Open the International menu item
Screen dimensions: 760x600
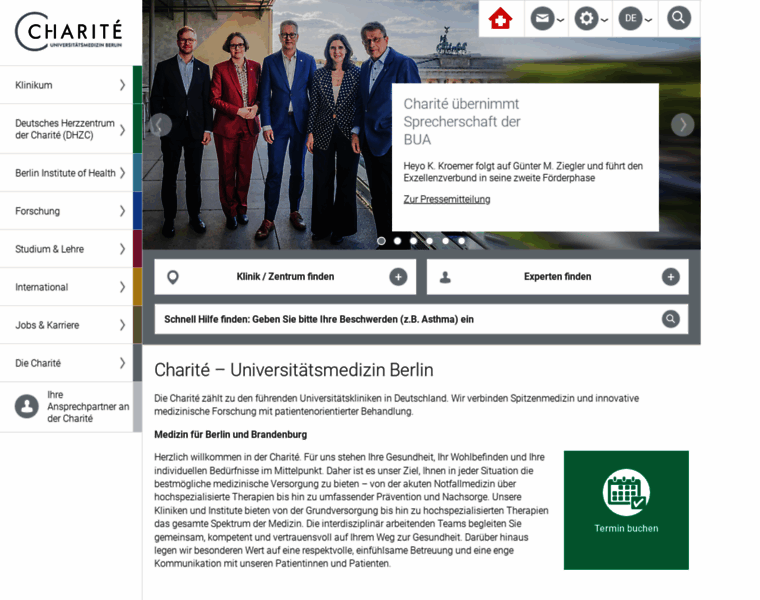66,287
